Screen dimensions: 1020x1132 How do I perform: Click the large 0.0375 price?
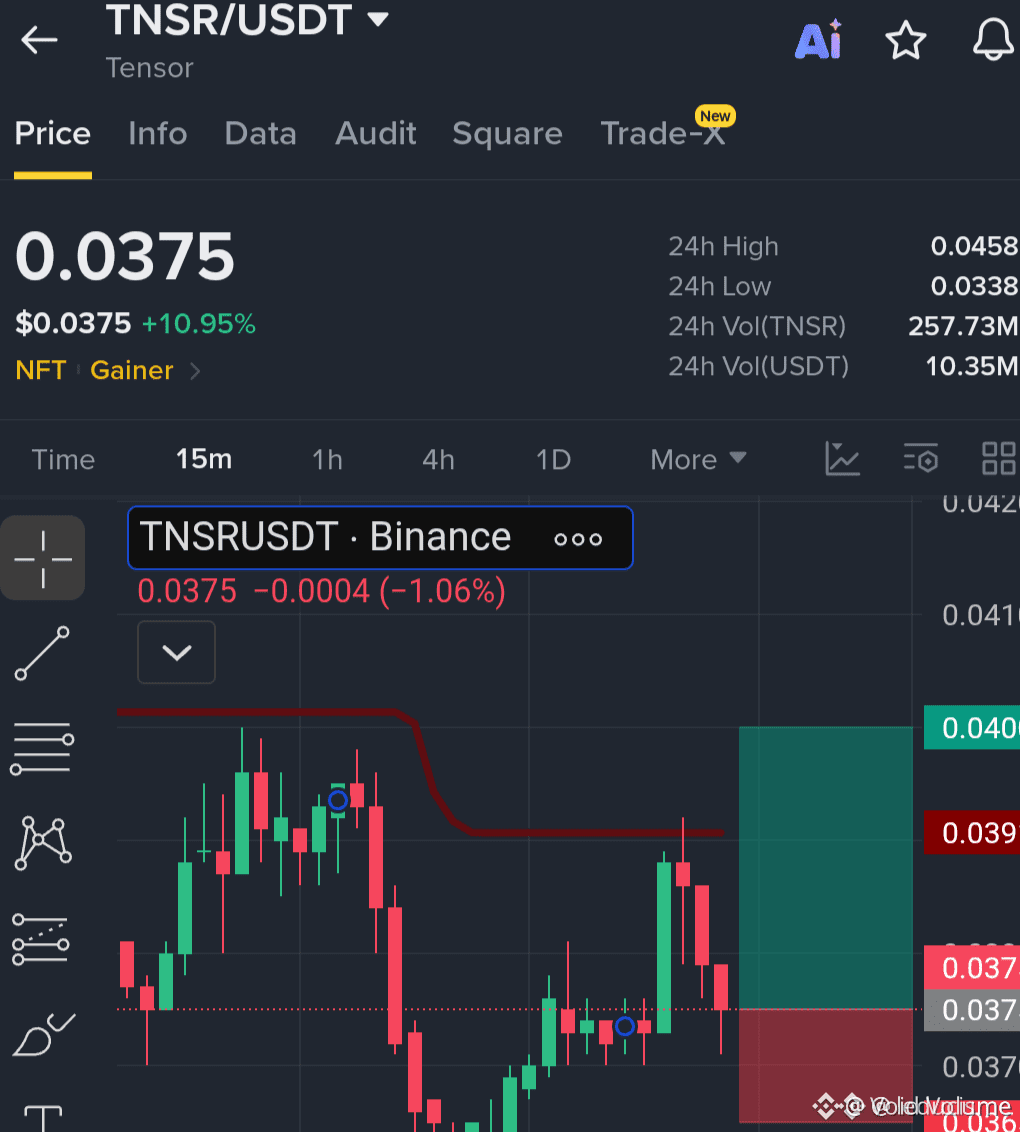pos(125,257)
